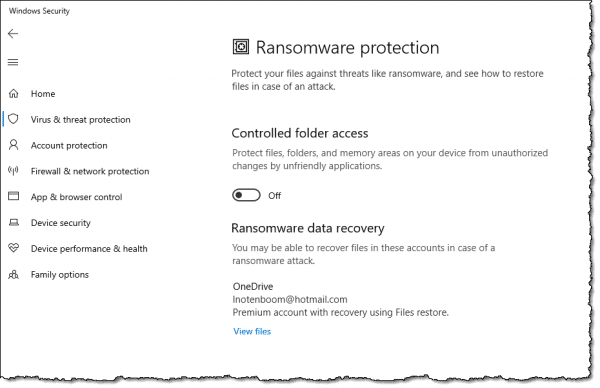Turn on Controlled folder access toggle
Viewport: 600px width, 388px height.
pyautogui.click(x=246, y=195)
